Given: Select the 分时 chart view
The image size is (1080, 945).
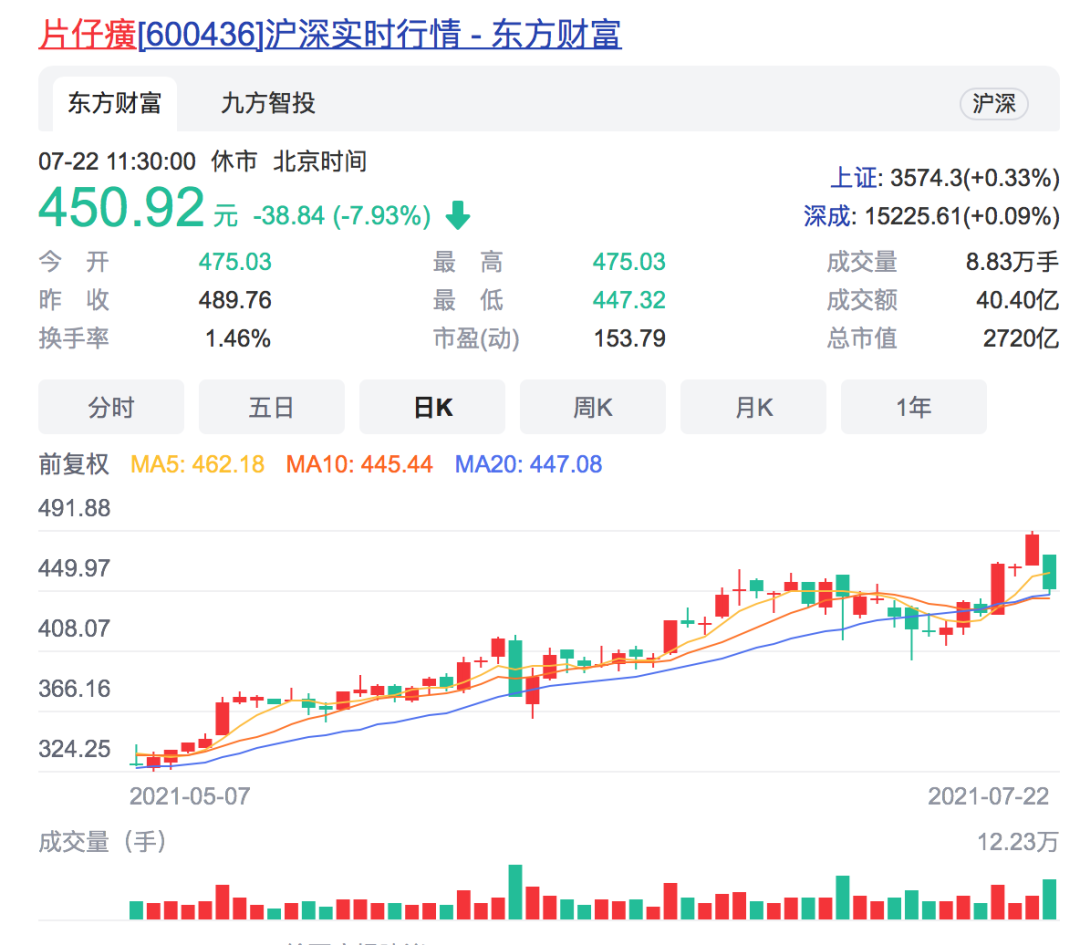Looking at the screenshot, I should (111, 407).
